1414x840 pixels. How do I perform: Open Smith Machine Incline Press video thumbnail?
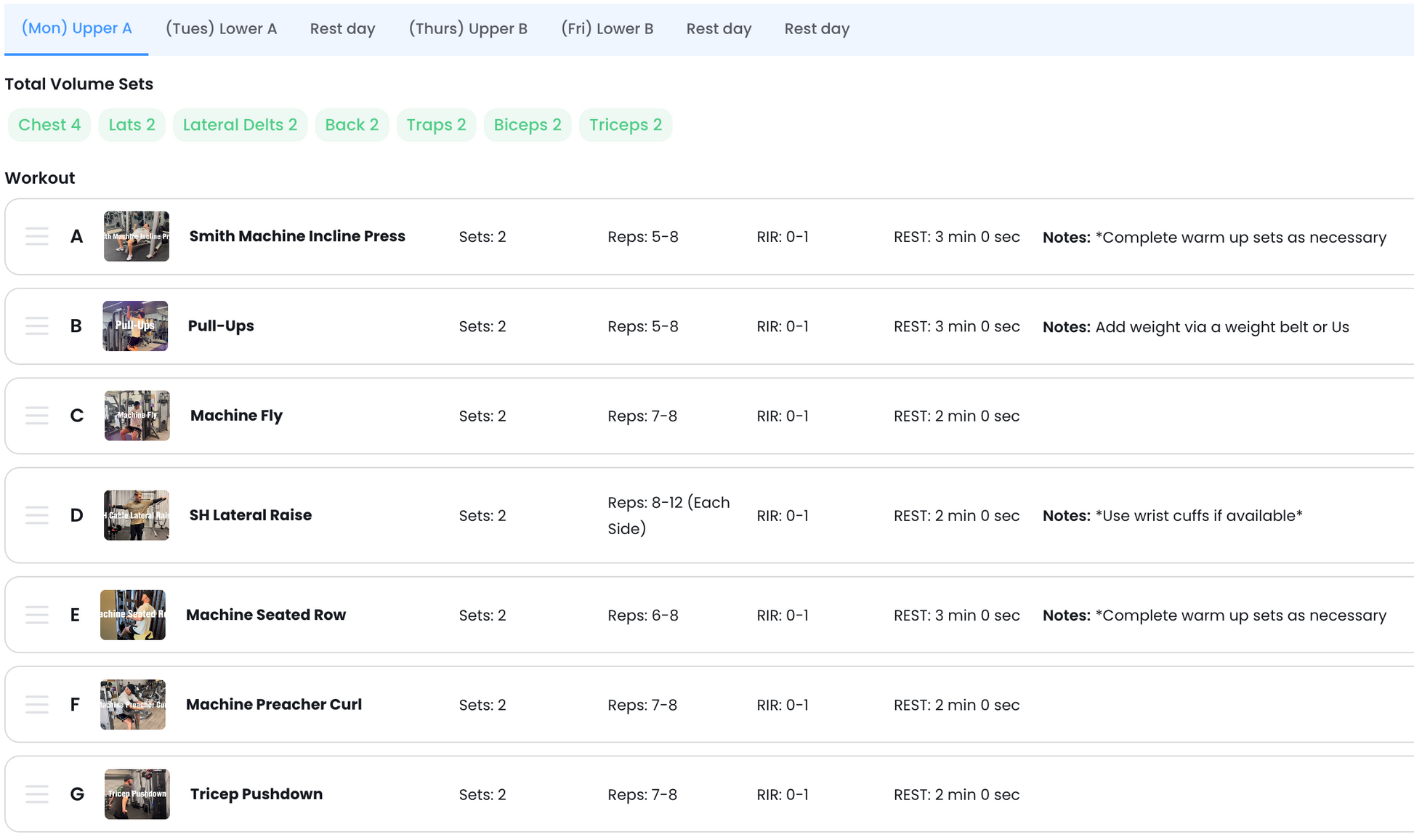tap(137, 237)
